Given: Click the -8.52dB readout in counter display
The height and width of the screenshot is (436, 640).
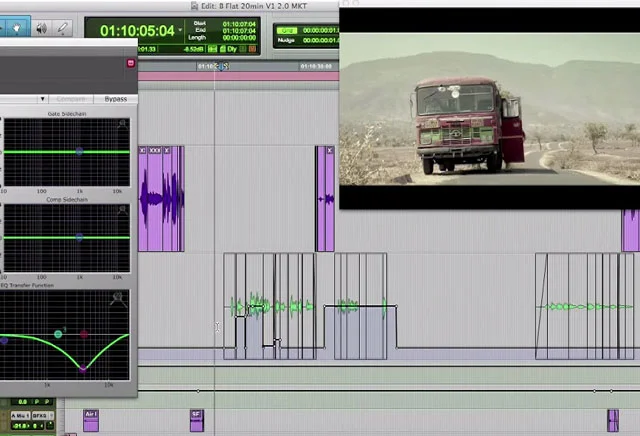Looking at the screenshot, I should click(x=193, y=49).
